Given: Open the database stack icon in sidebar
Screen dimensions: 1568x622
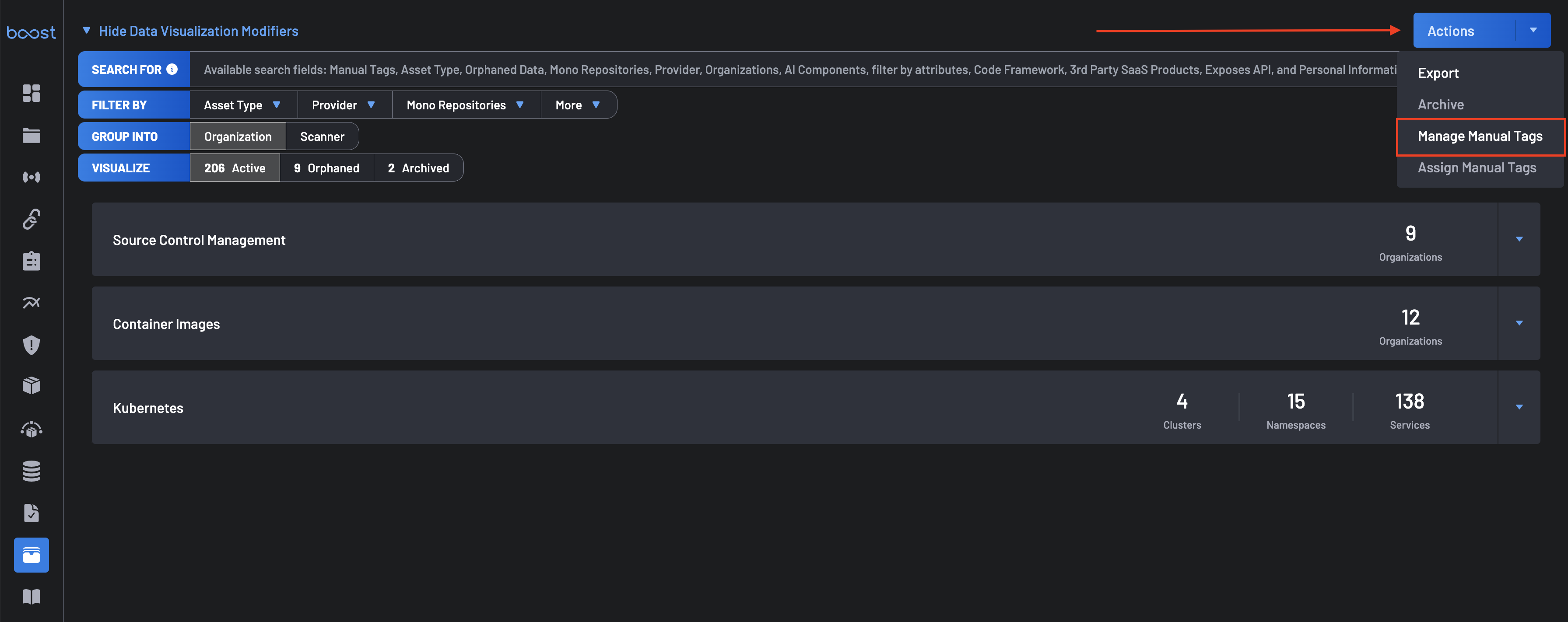Looking at the screenshot, I should tap(32, 471).
